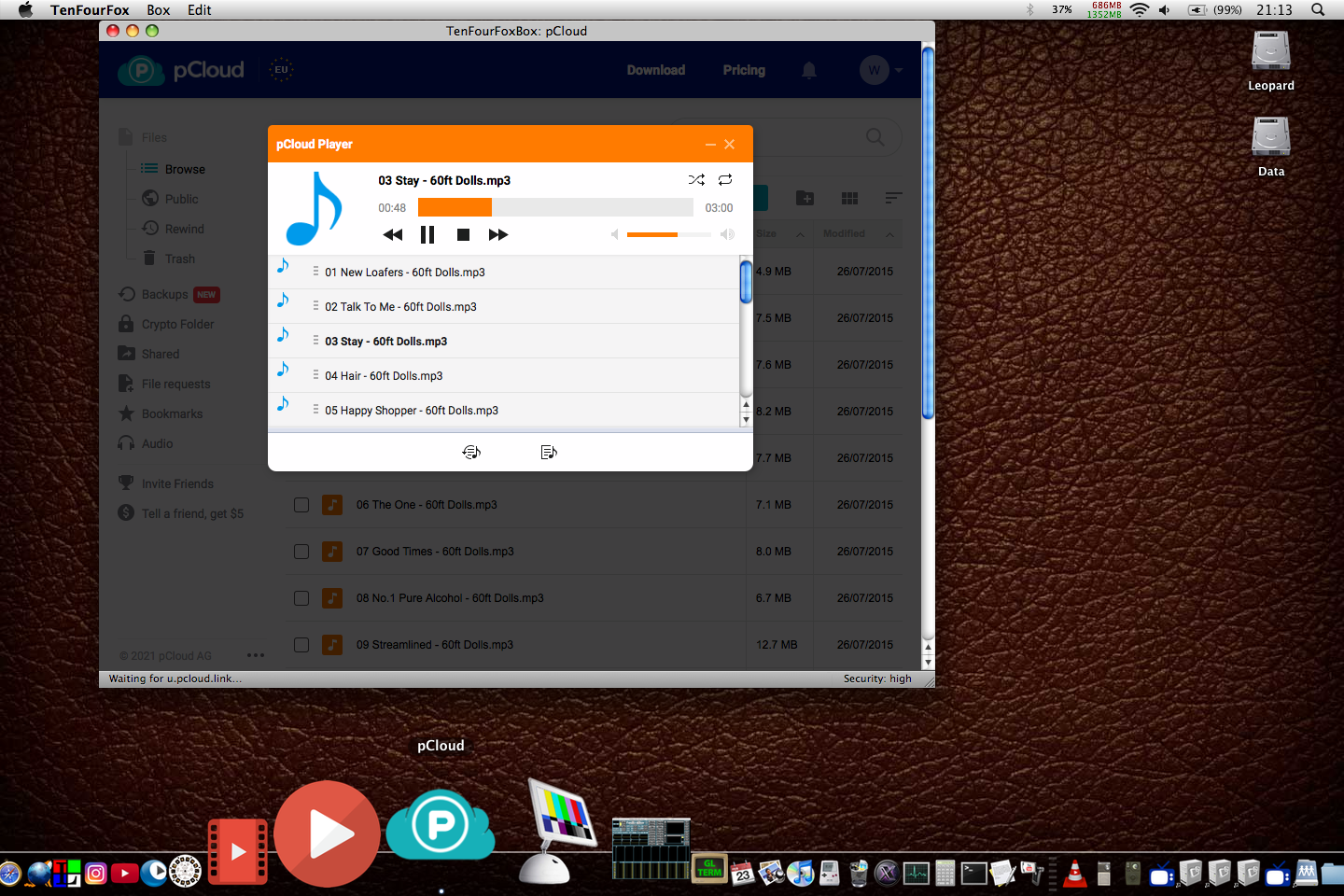Viewport: 1344px width, 896px height.
Task: Open Rewind in the sidebar
Action: 184,229
